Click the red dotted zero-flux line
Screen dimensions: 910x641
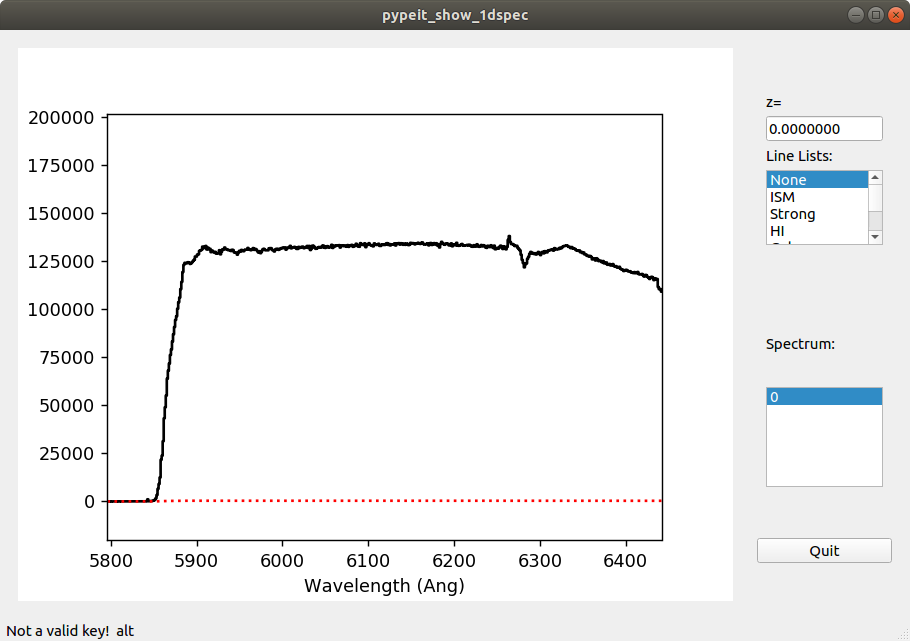pyautogui.click(x=400, y=500)
